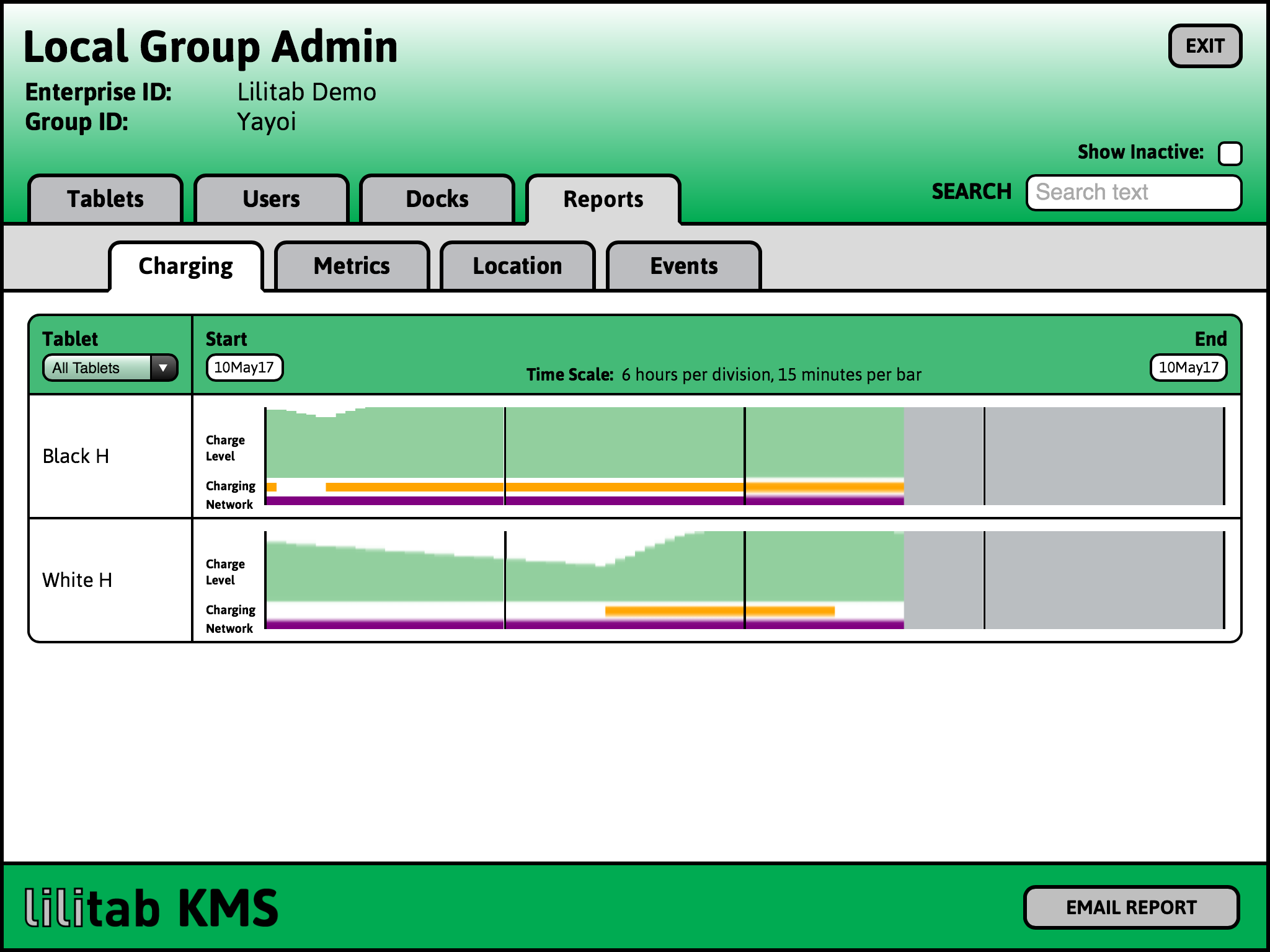Open the All Tablets dropdown
The height and width of the screenshot is (952, 1270).
pyautogui.click(x=110, y=368)
